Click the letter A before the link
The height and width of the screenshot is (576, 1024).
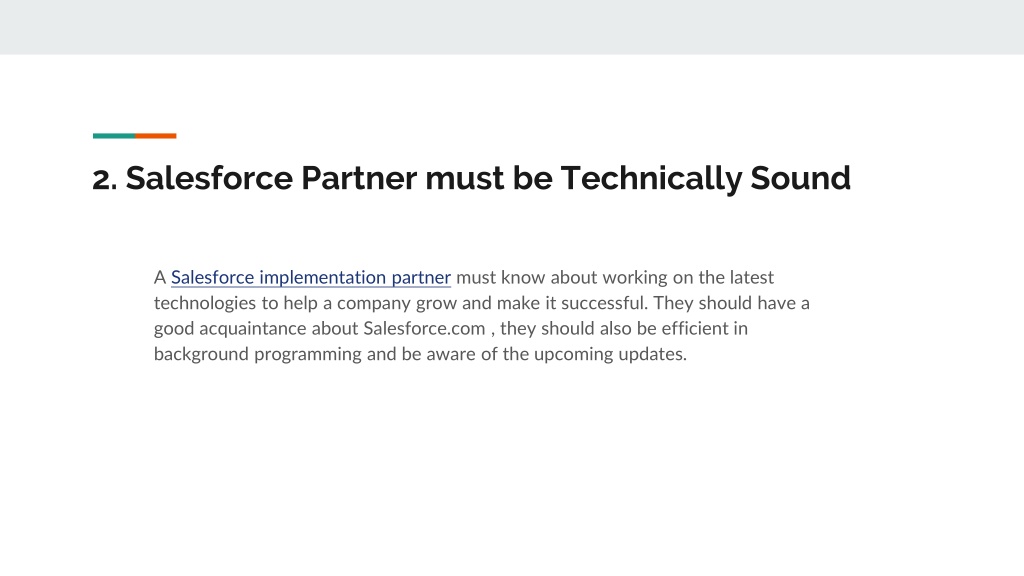160,278
